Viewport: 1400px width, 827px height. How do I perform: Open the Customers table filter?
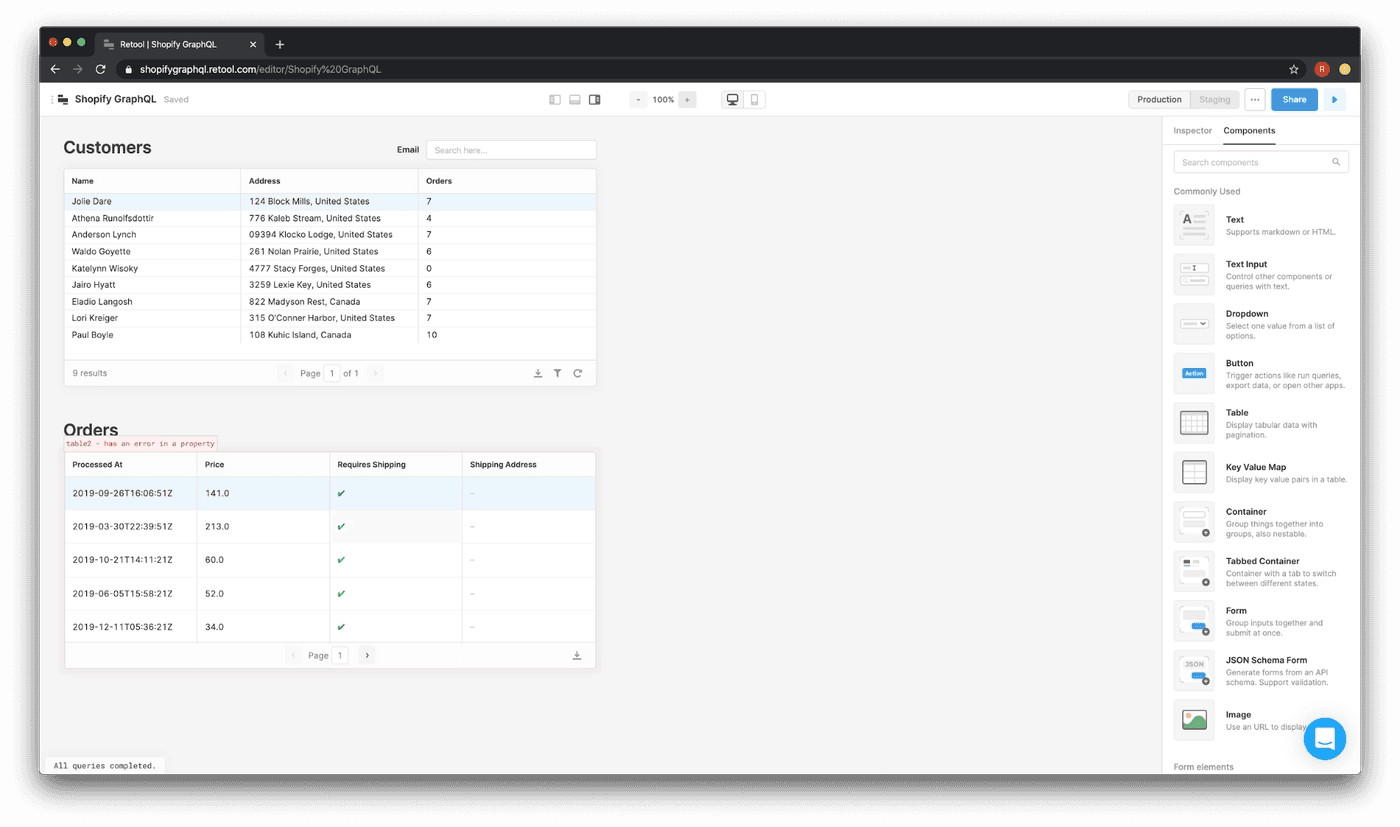click(x=558, y=373)
